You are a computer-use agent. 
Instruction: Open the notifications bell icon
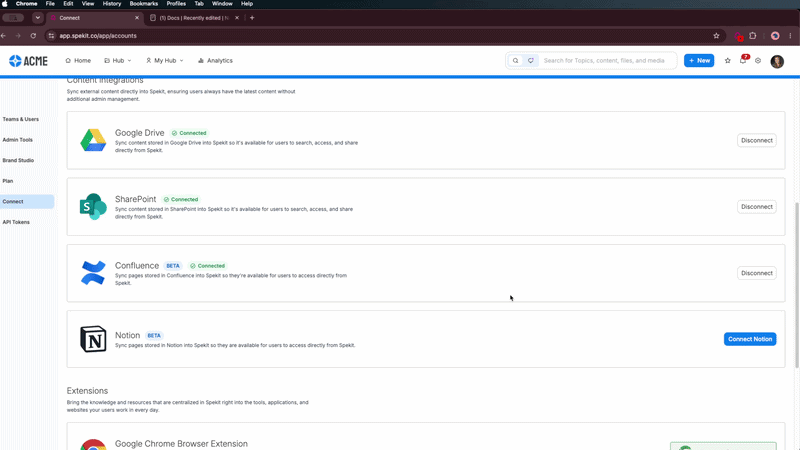[x=743, y=60]
